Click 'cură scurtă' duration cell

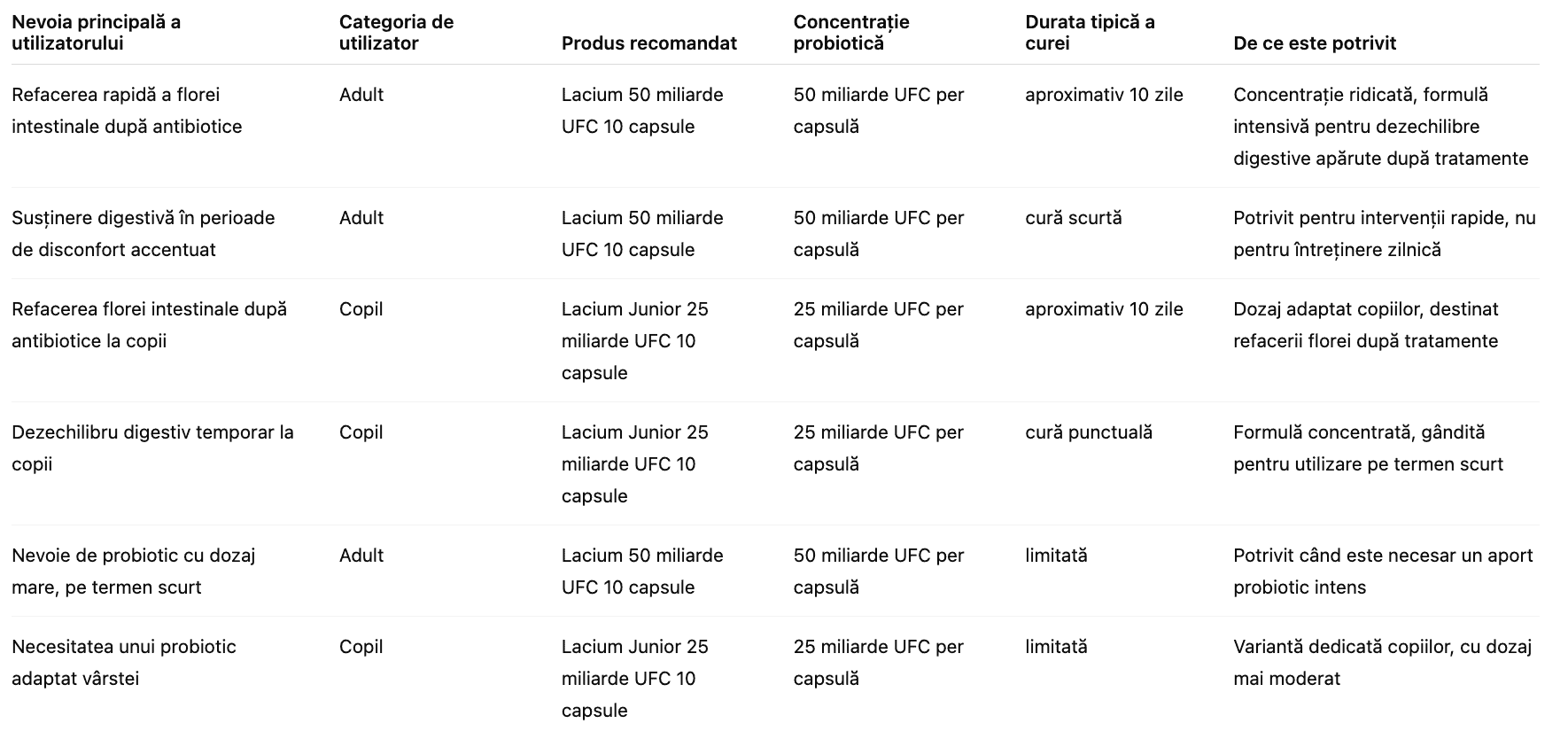pos(1073,218)
